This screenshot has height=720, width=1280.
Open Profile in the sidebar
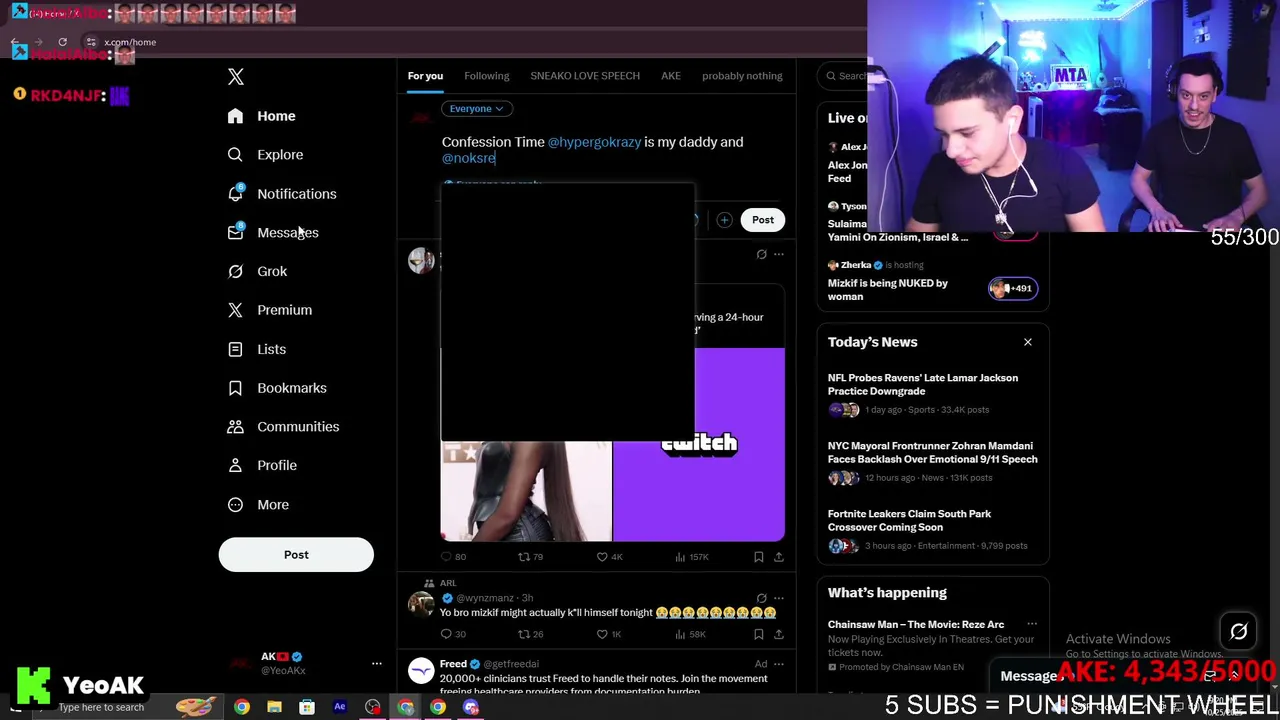pyautogui.click(x=261, y=466)
